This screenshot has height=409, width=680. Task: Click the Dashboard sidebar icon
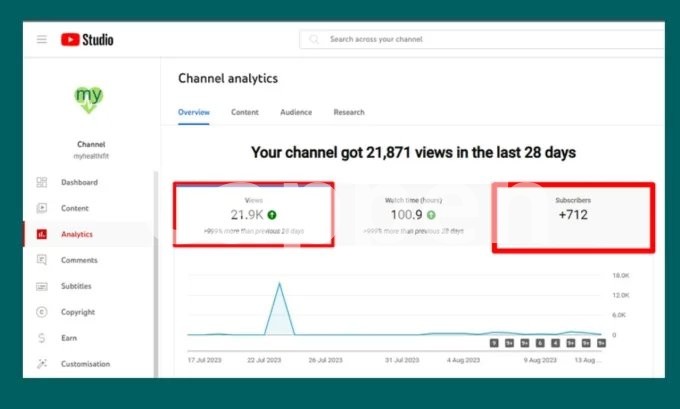(x=42, y=183)
